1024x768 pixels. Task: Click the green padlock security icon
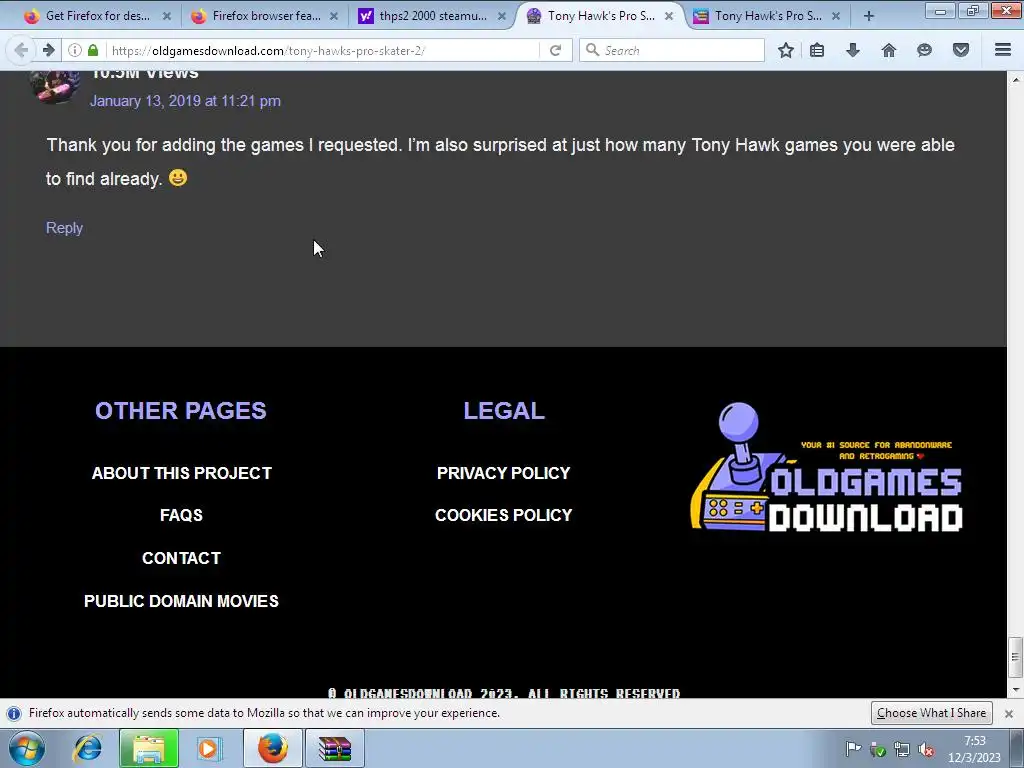93,50
